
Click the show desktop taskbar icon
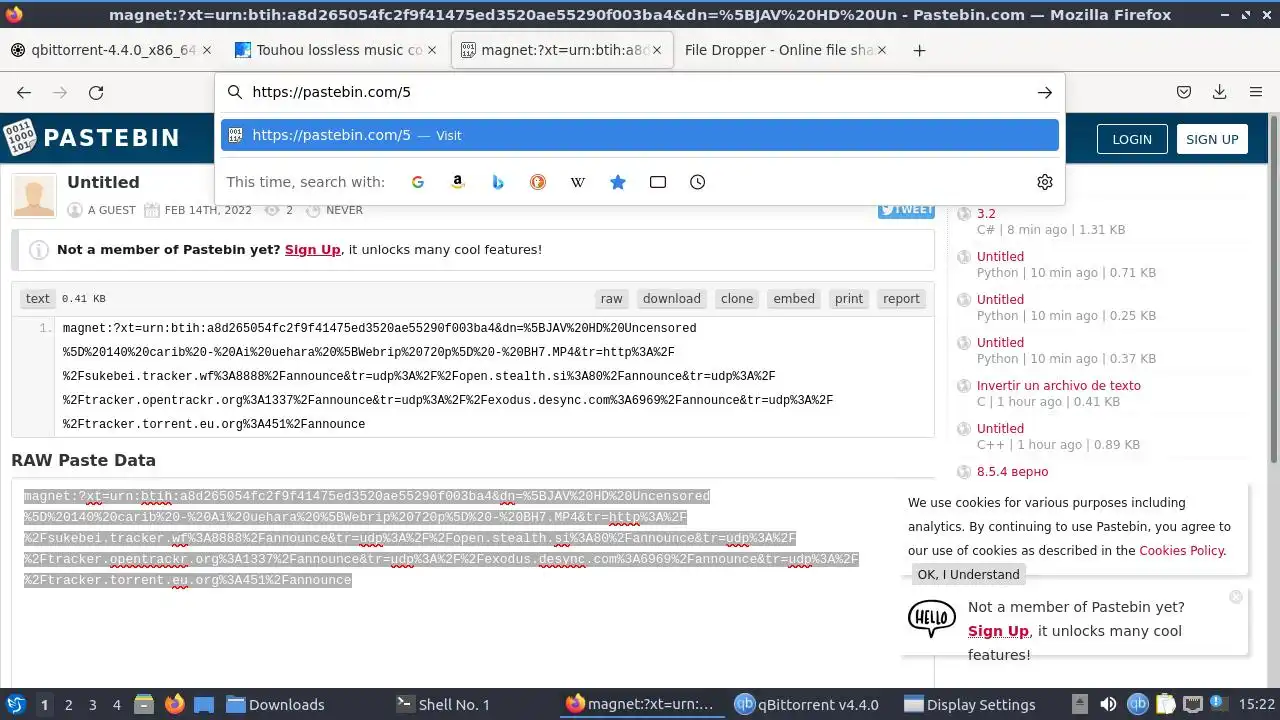(204, 704)
